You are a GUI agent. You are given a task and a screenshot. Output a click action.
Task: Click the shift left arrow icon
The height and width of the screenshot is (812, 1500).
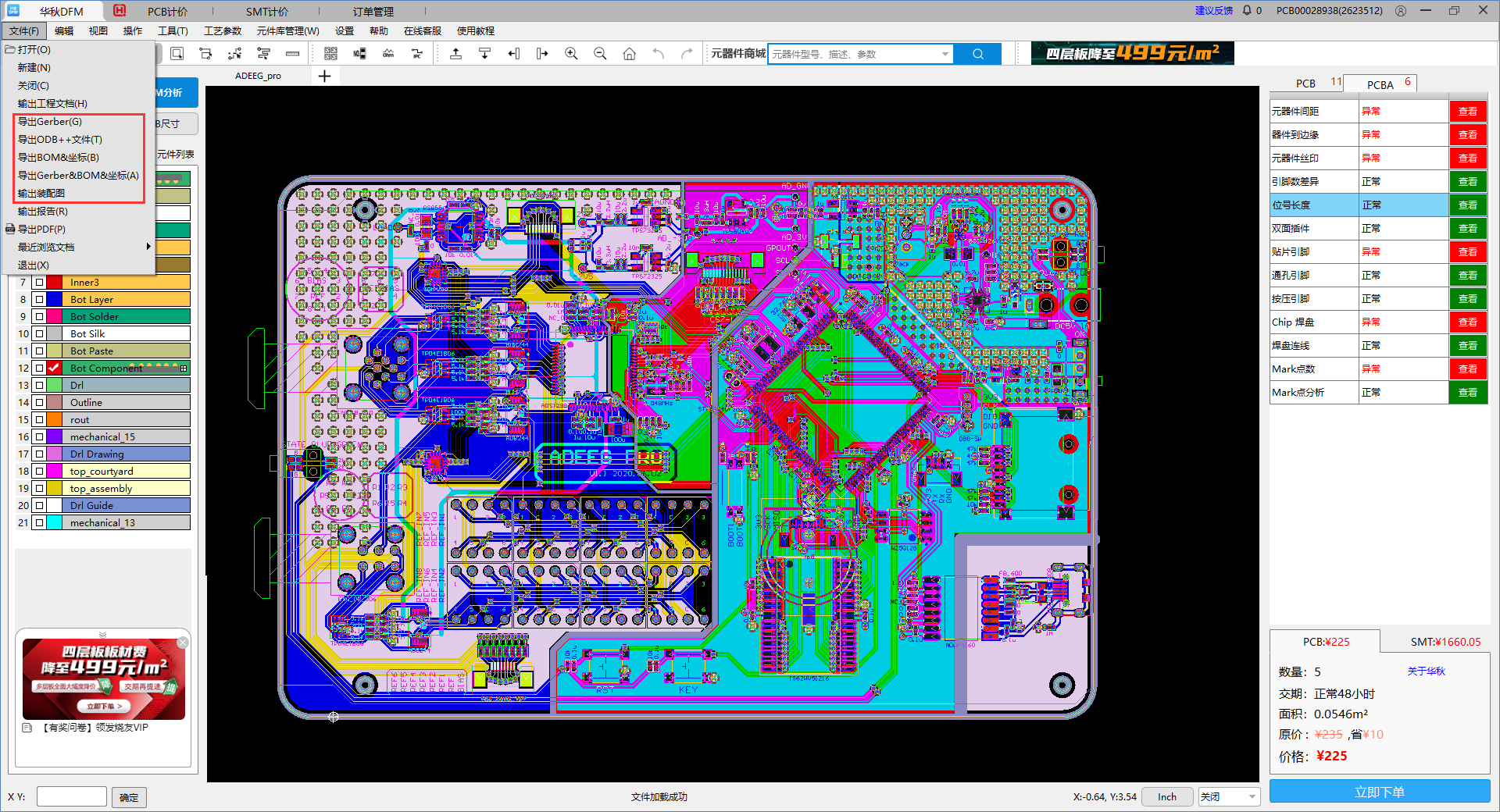(x=514, y=54)
